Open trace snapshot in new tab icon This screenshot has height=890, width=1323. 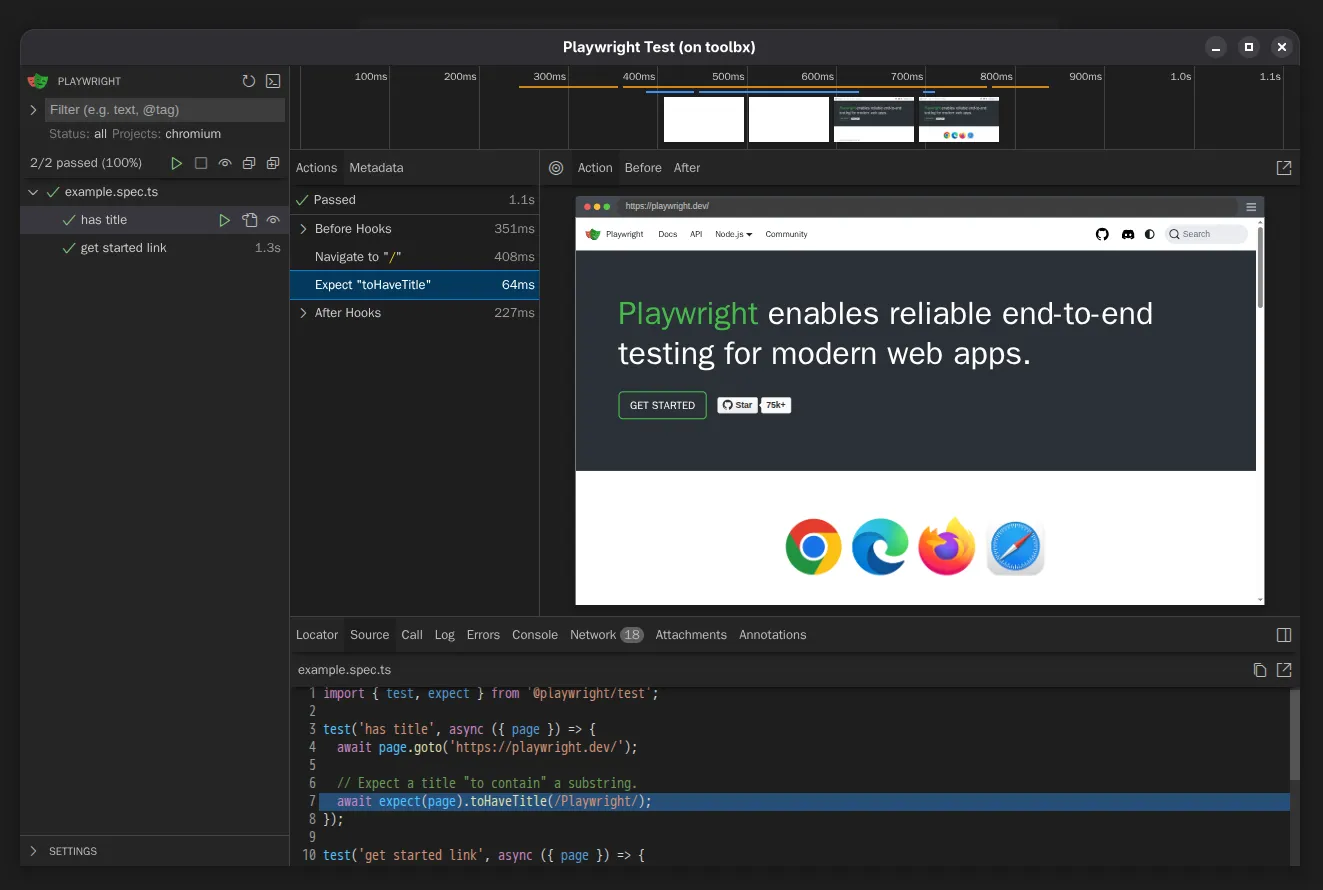tap(1284, 168)
